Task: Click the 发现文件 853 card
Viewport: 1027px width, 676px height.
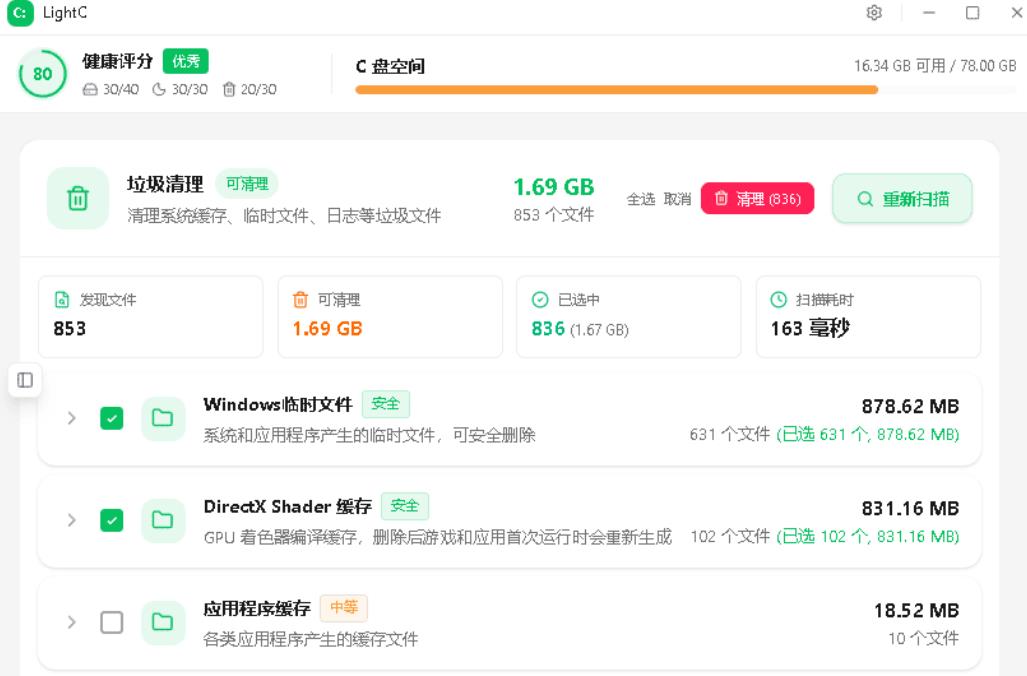Action: point(151,317)
